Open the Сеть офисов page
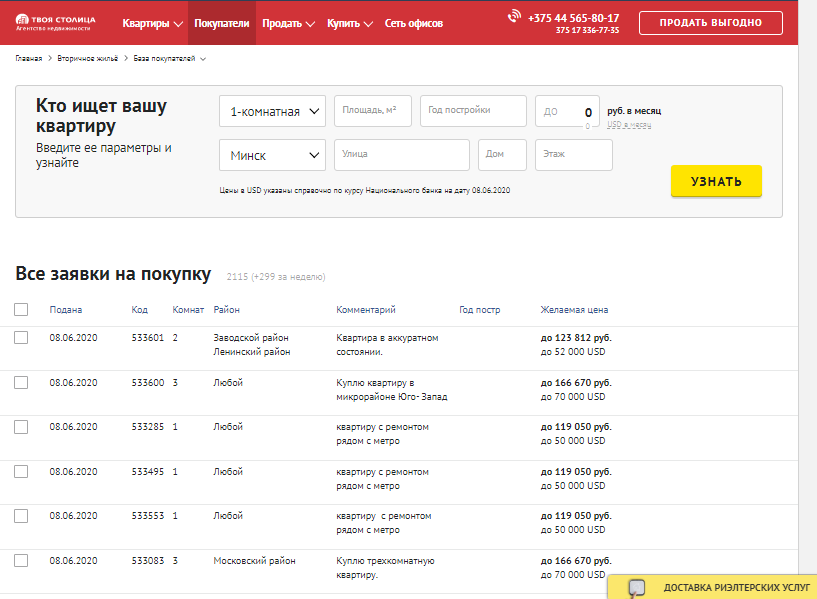This screenshot has width=817, height=599. 413,23
